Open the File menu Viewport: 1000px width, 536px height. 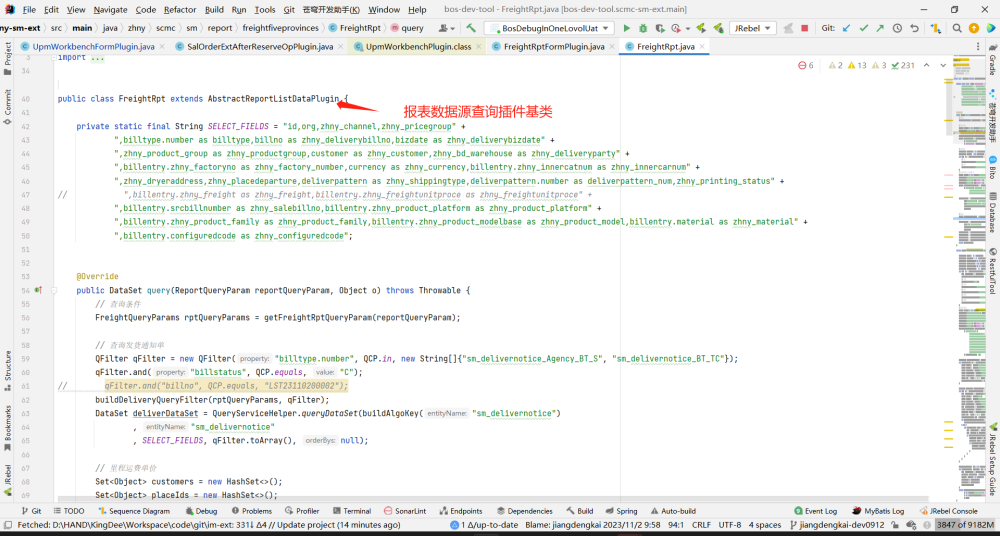29,10
